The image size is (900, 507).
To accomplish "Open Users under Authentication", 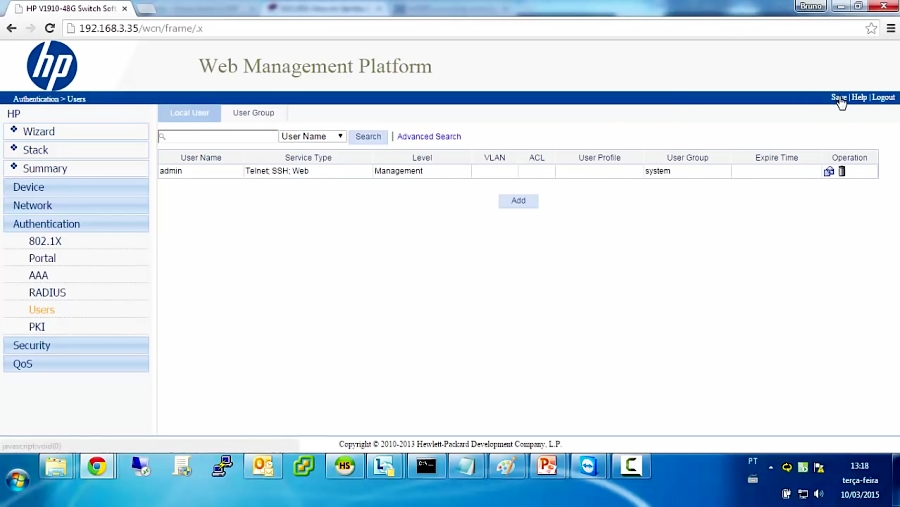I will 42,310.
